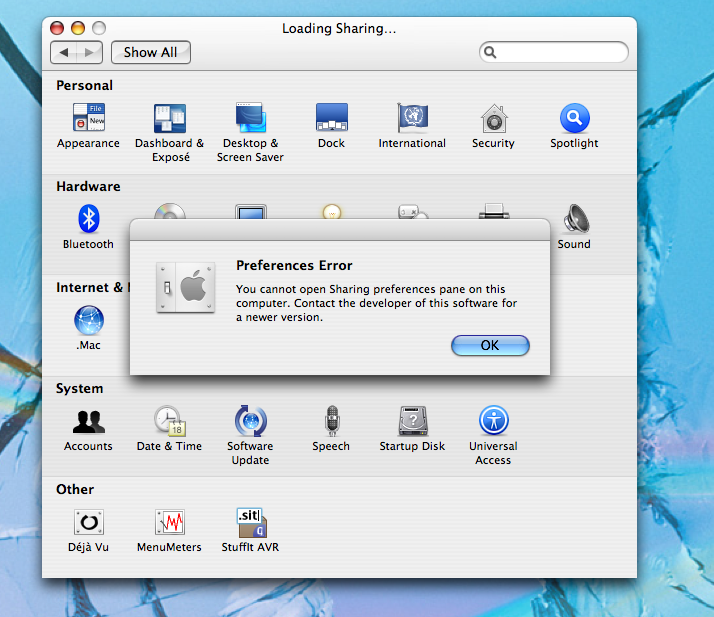Screen dimensions: 714x617
Task: Click the 'Preferences Error' heading
Action: [x=294, y=265]
